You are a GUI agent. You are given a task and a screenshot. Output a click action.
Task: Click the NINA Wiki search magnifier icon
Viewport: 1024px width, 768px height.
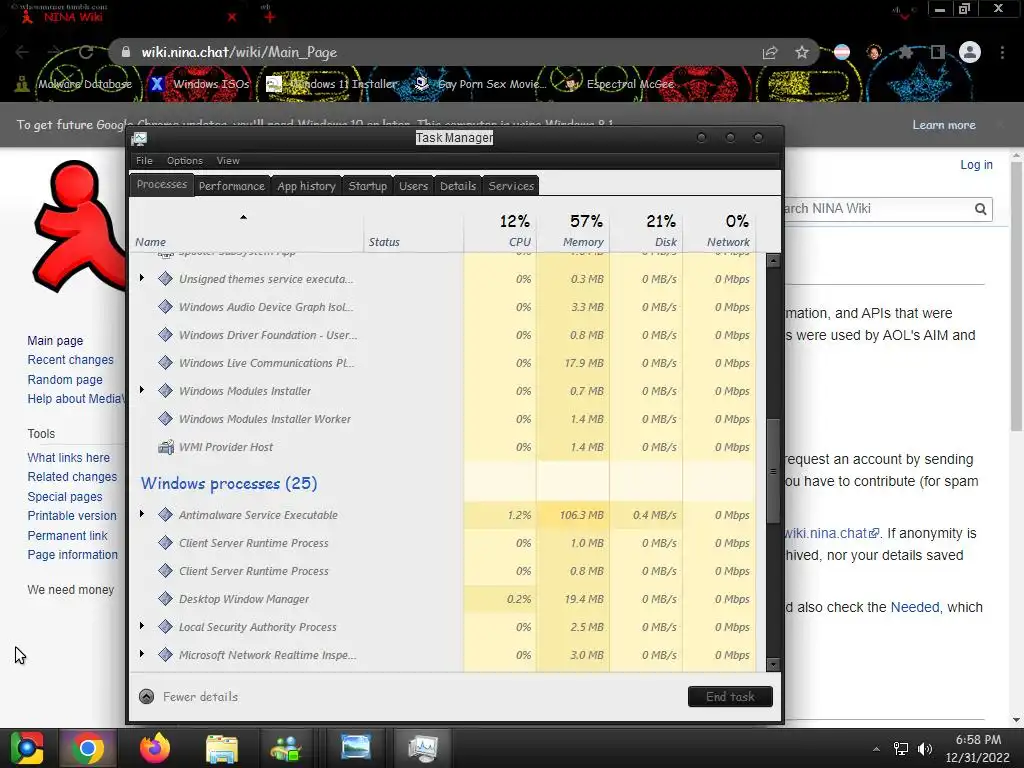click(x=980, y=209)
